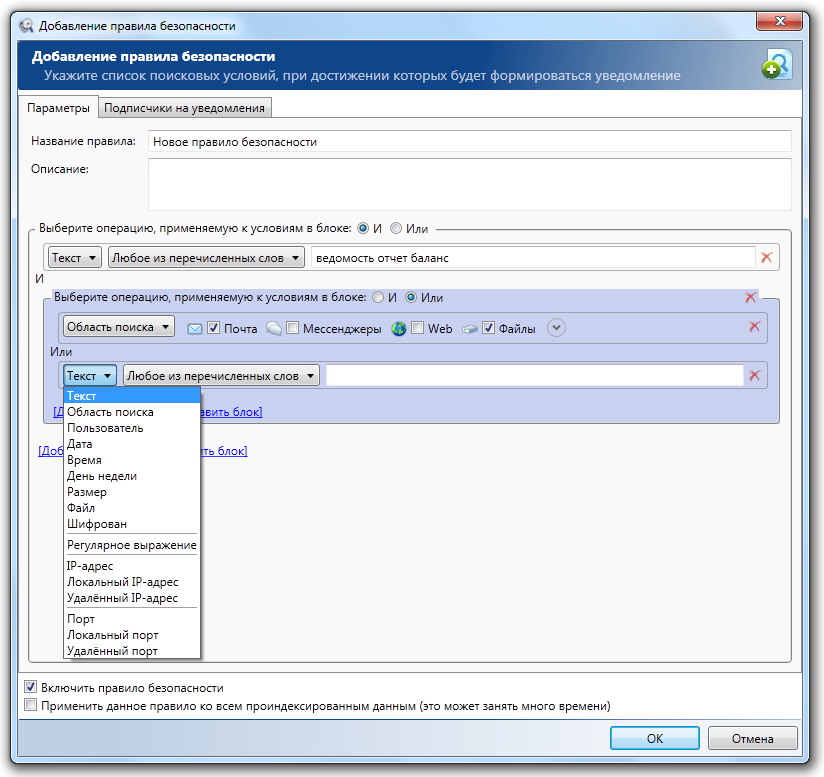Click the outer add-block link ending 'ть блок]'
Viewport: 824px width, 777px height.
[x=224, y=451]
